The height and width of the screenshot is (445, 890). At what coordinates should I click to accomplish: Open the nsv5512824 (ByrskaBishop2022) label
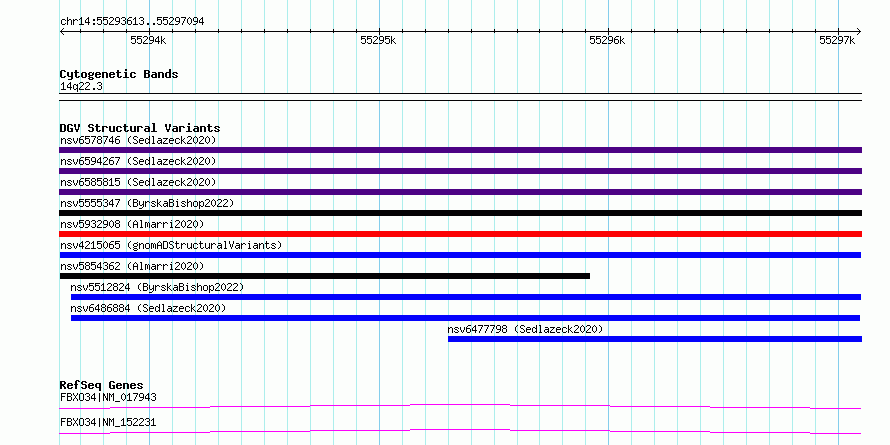(157, 287)
